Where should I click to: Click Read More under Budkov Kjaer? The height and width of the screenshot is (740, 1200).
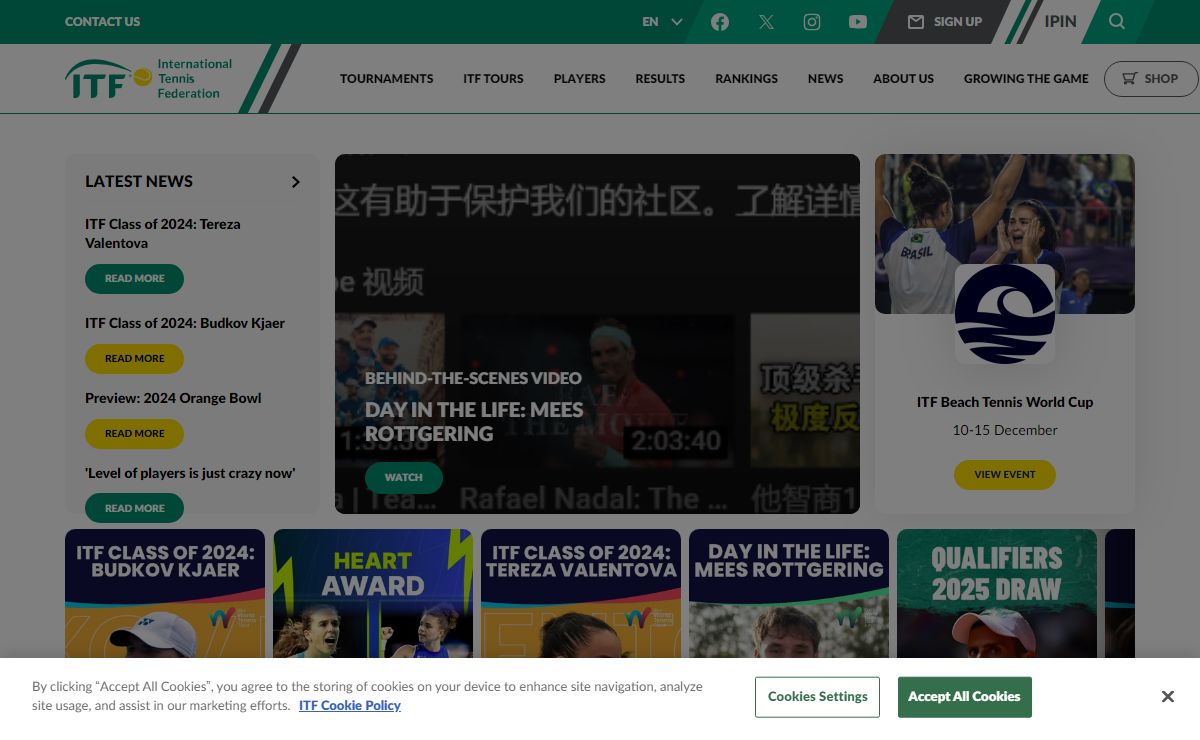click(134, 358)
